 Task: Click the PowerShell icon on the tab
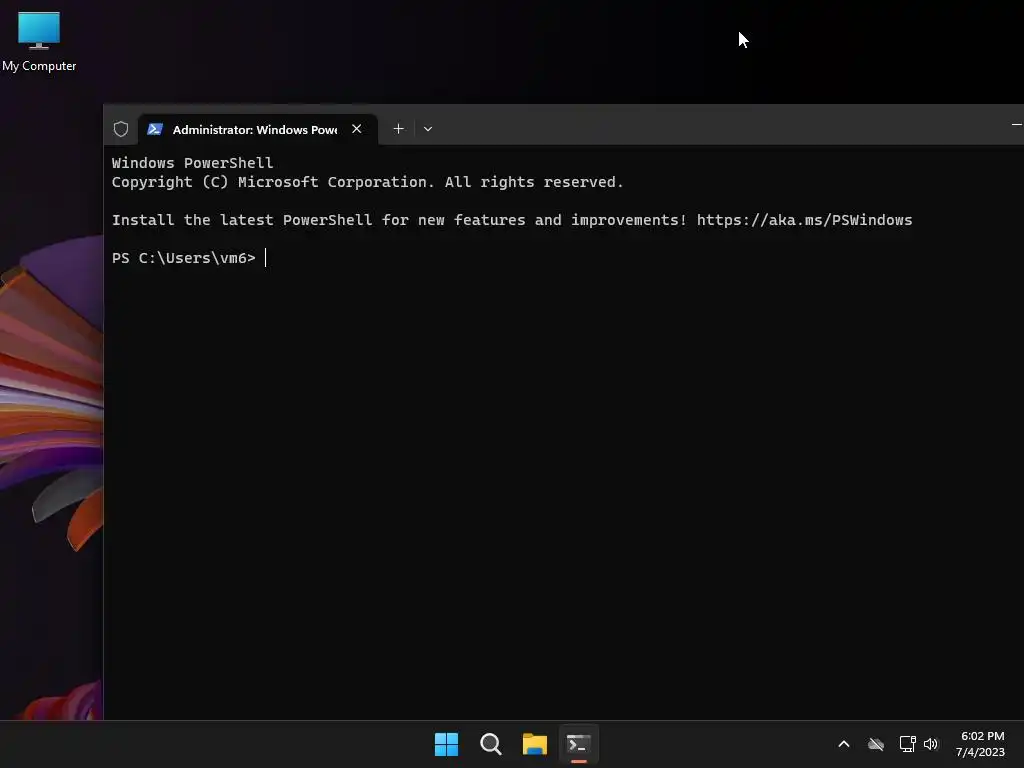155,129
